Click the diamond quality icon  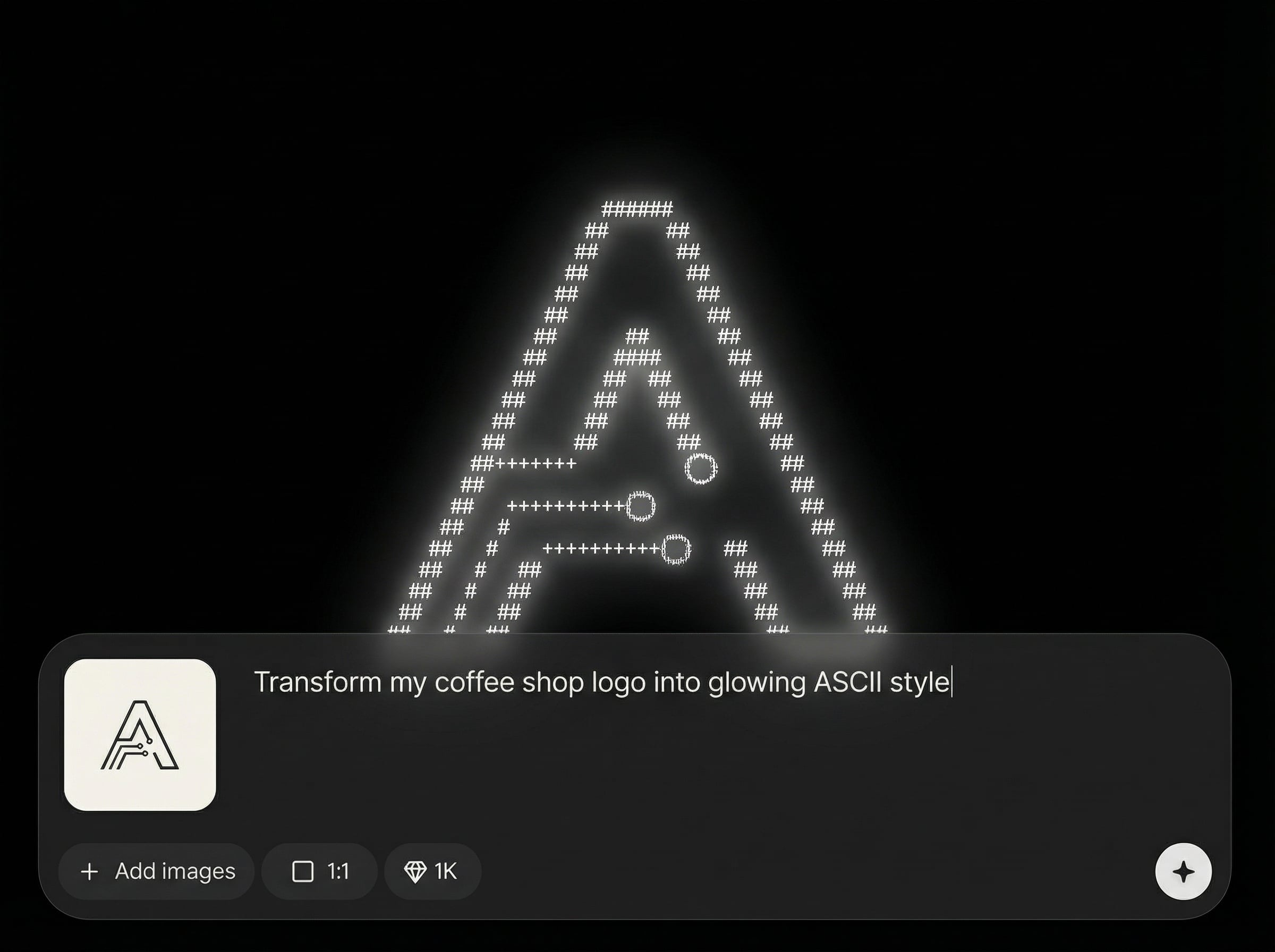[x=415, y=871]
